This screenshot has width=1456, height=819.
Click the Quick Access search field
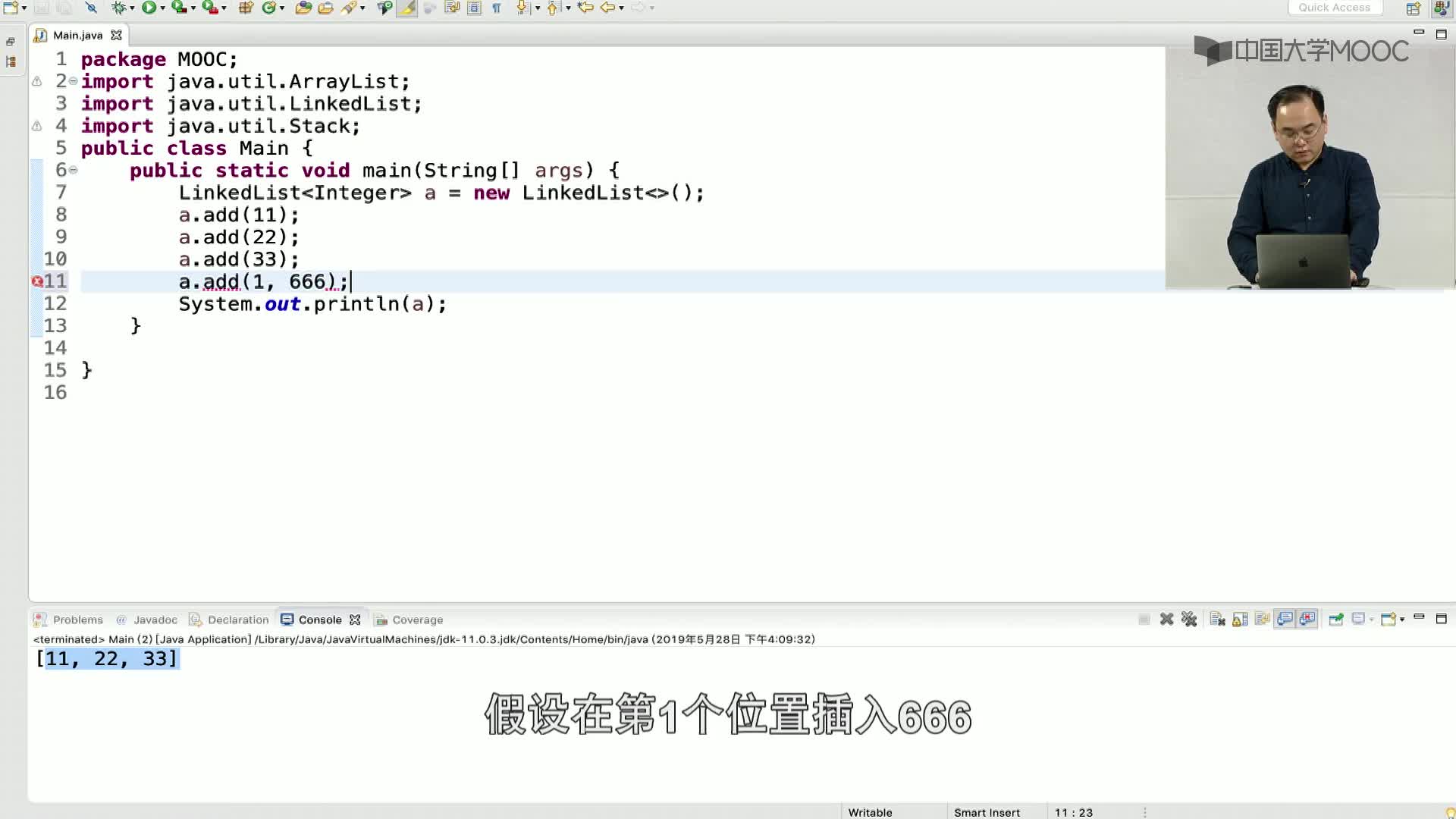pyautogui.click(x=1334, y=8)
